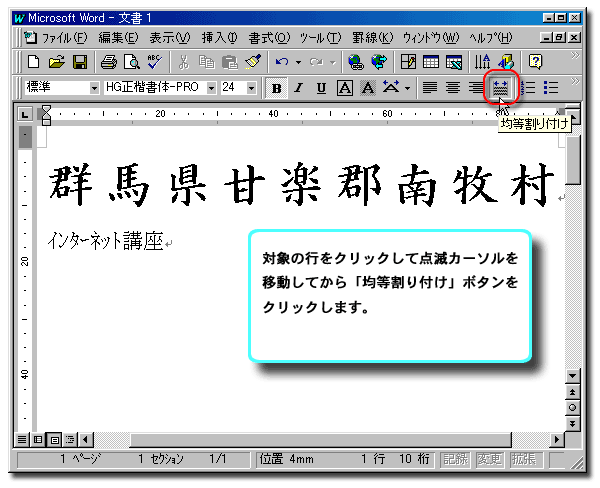Viewport: 600px width, 488px height.
Task: Show the Web toolbar globe arrows icon
Action: click(x=379, y=62)
